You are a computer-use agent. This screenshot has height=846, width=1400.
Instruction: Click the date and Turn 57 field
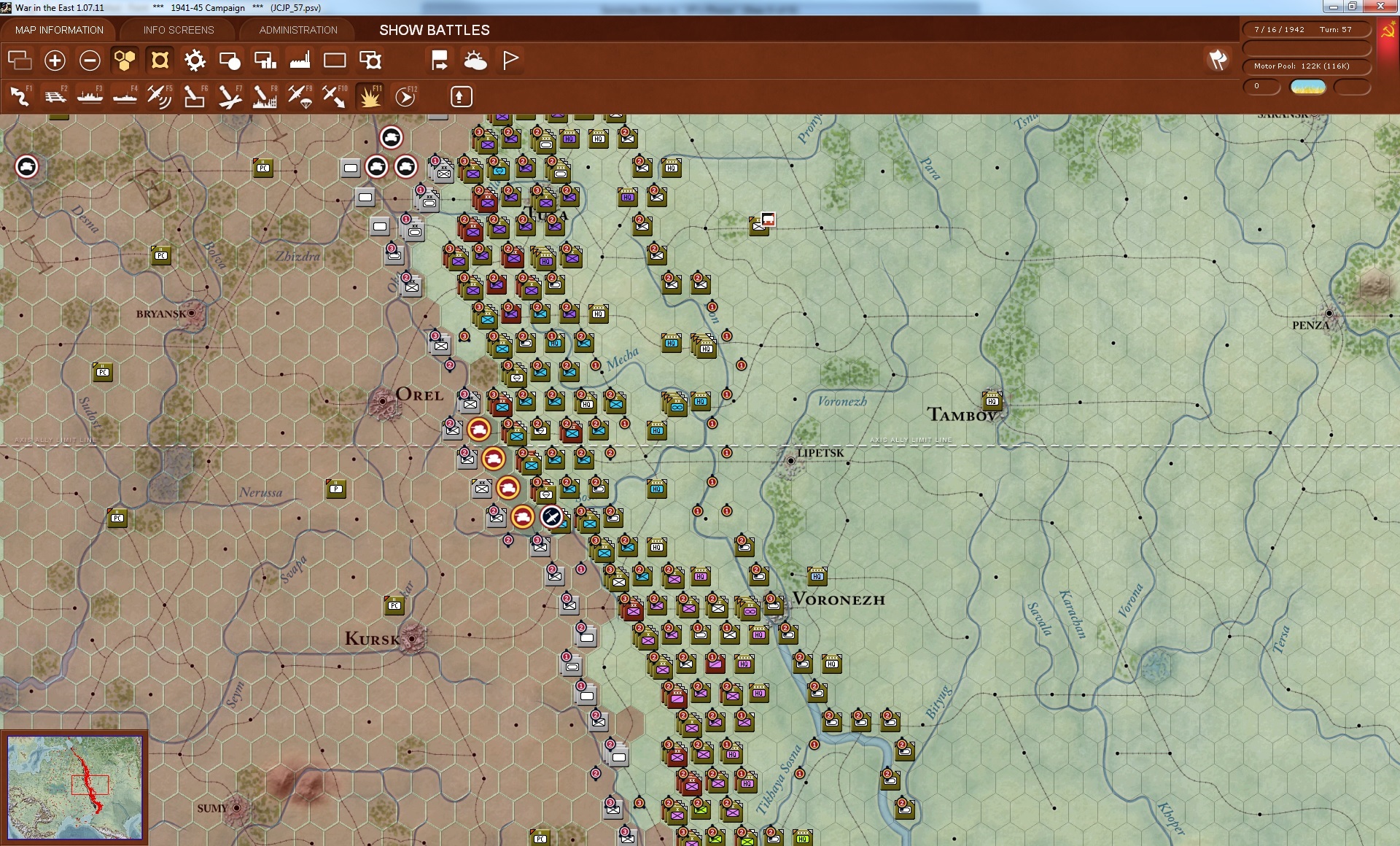(1307, 30)
